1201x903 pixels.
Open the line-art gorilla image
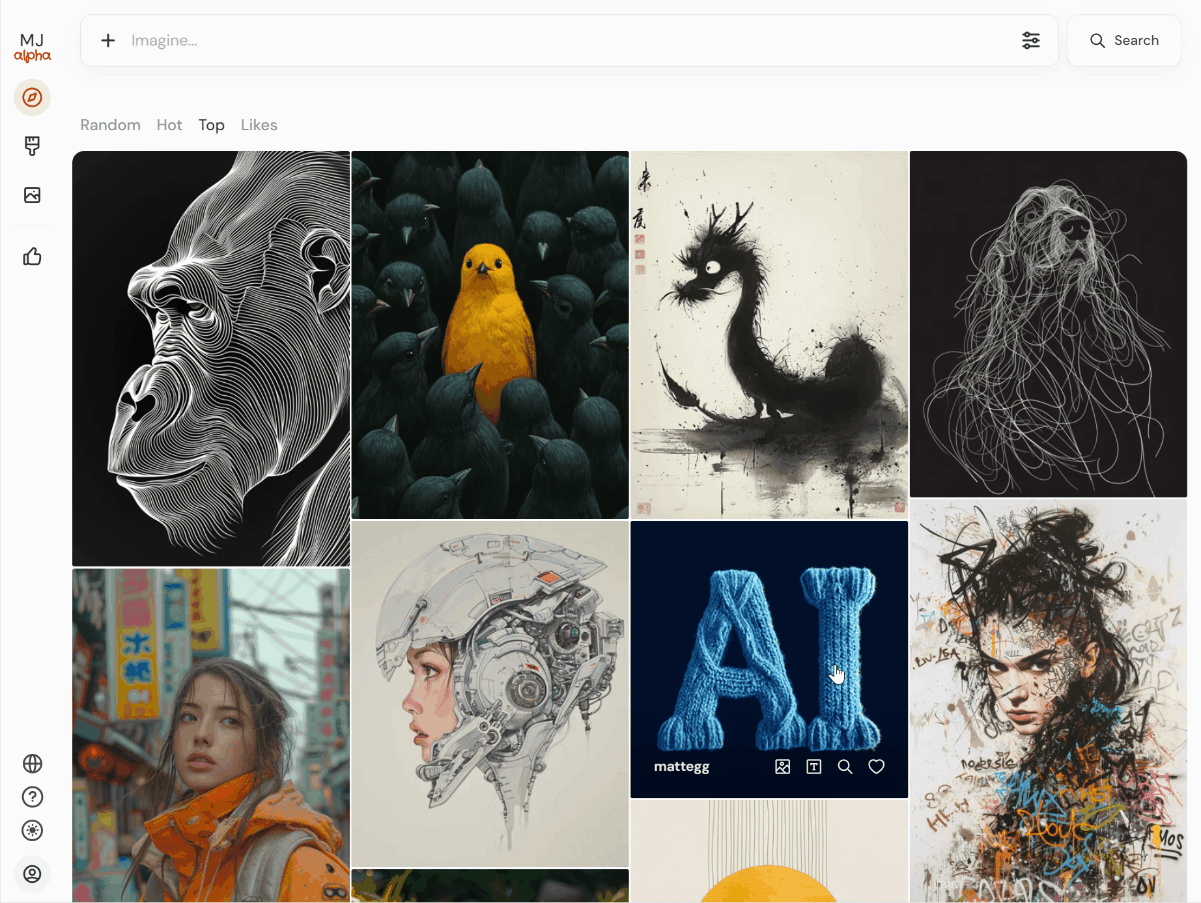(x=211, y=359)
